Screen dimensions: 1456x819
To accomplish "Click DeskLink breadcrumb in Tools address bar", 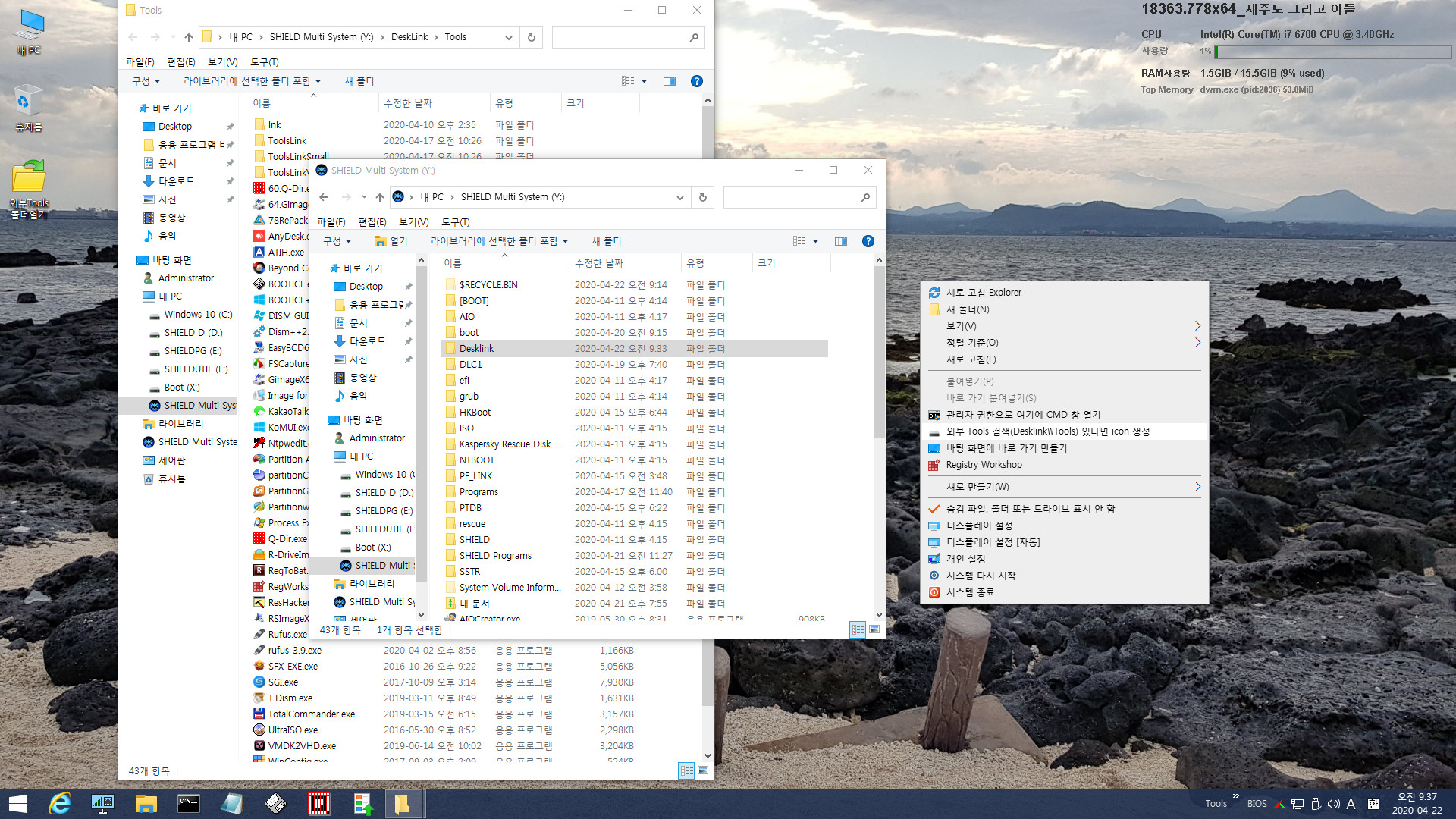I will click(409, 37).
